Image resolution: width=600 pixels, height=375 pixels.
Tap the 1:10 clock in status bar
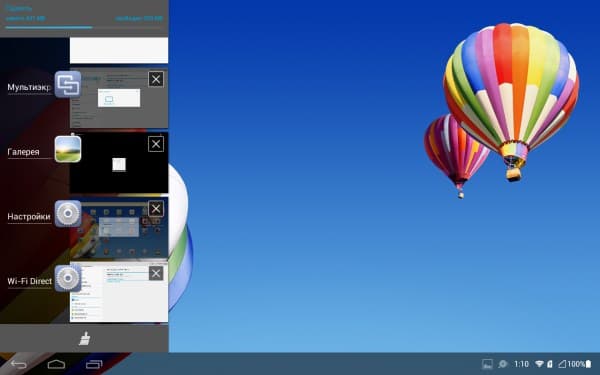pos(521,364)
